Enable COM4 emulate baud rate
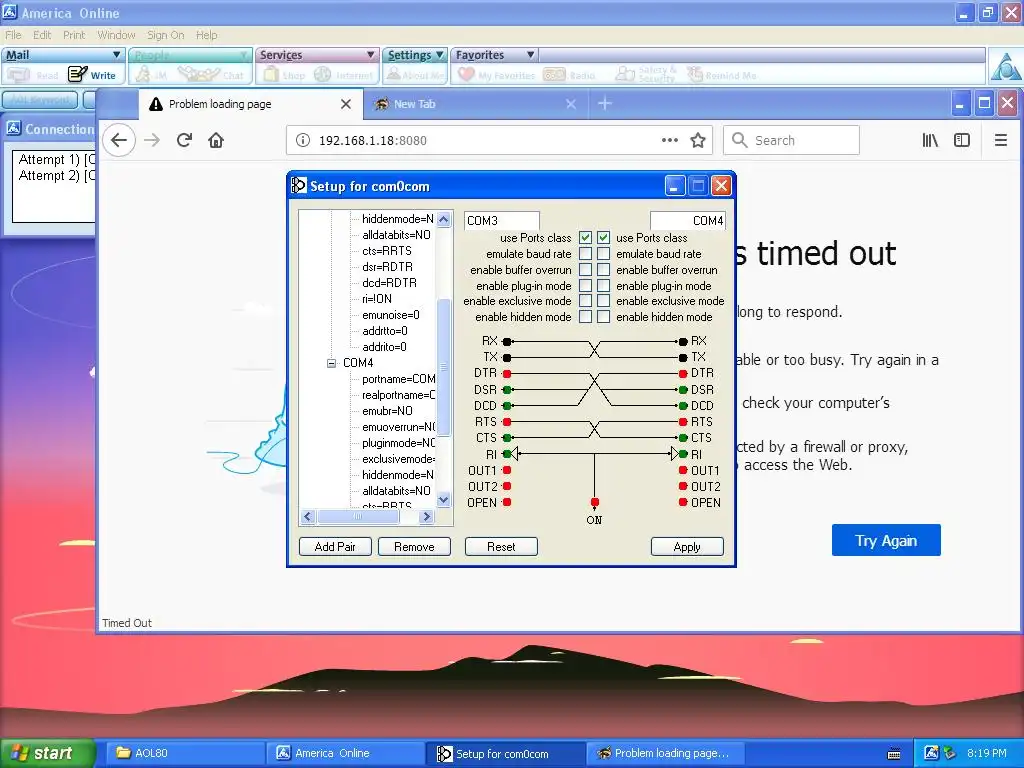Image resolution: width=1024 pixels, height=768 pixels. (603, 253)
